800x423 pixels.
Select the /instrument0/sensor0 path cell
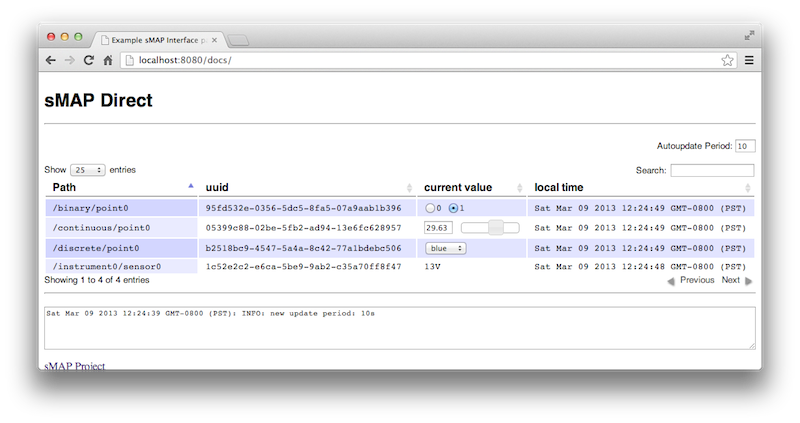pyautogui.click(x=121, y=266)
